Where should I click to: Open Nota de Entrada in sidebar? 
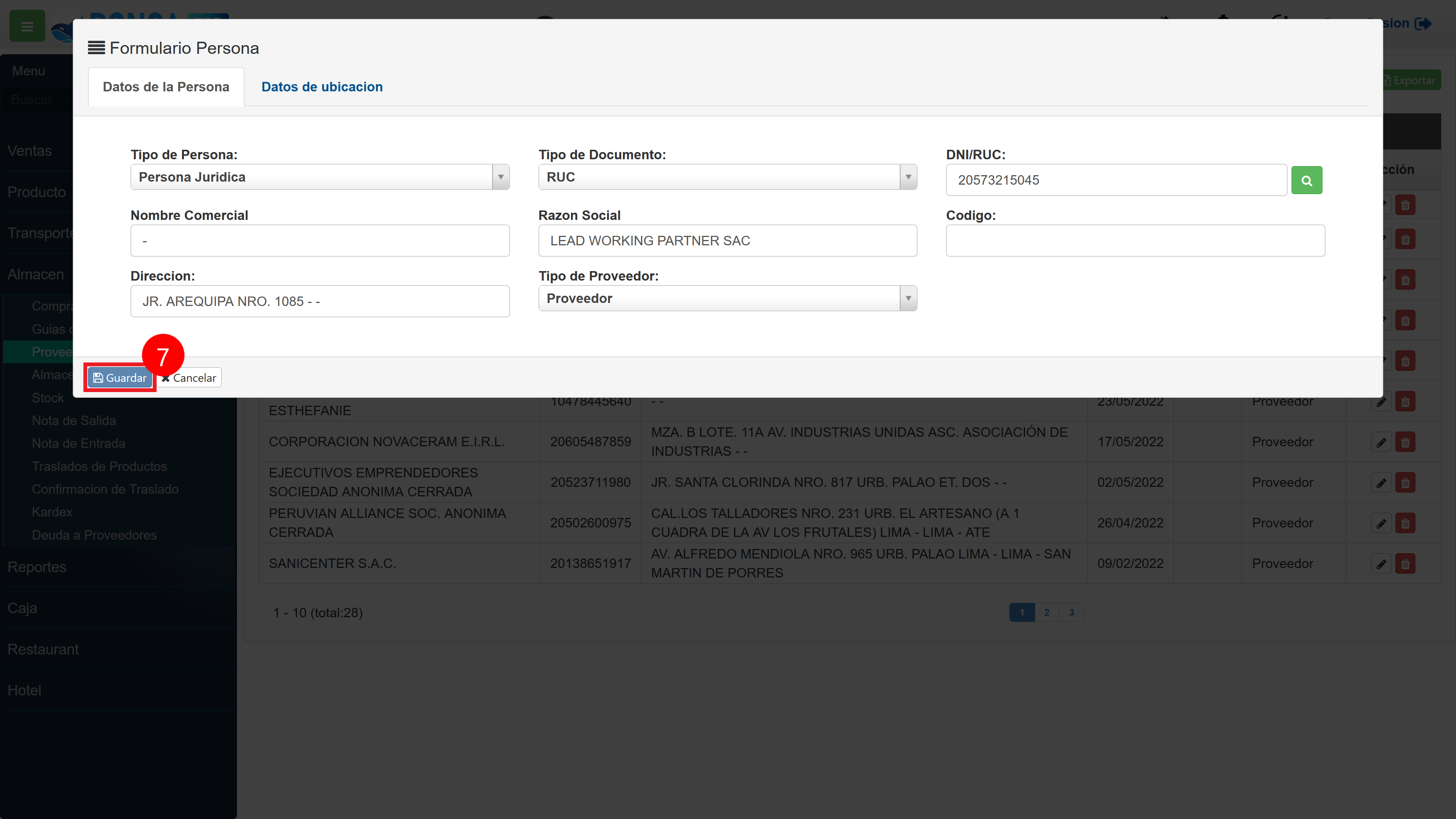click(x=78, y=443)
